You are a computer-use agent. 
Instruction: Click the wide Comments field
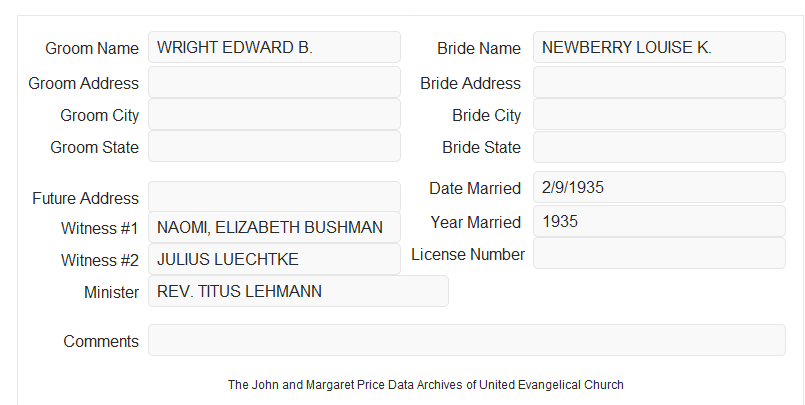point(467,340)
